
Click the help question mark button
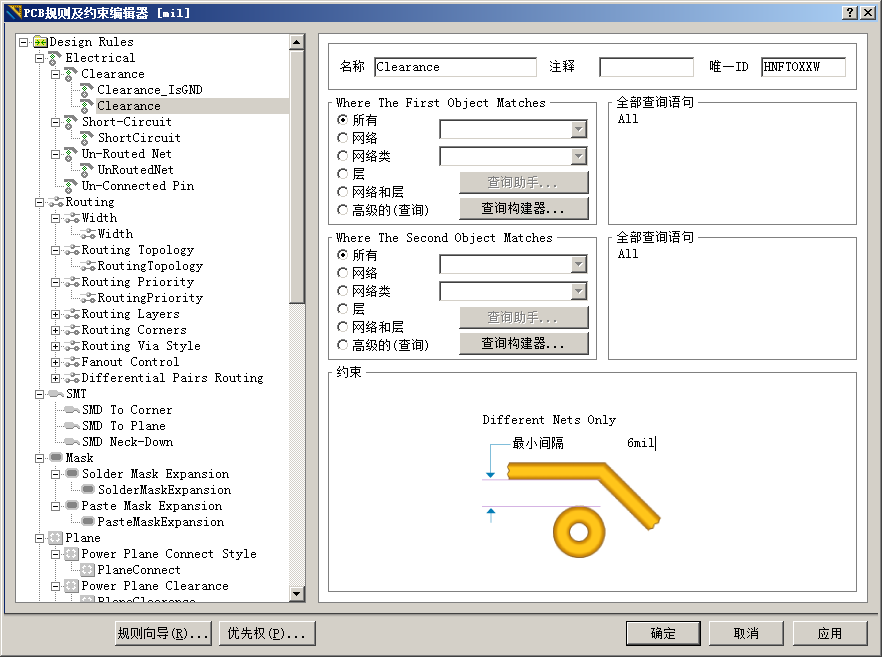850,12
